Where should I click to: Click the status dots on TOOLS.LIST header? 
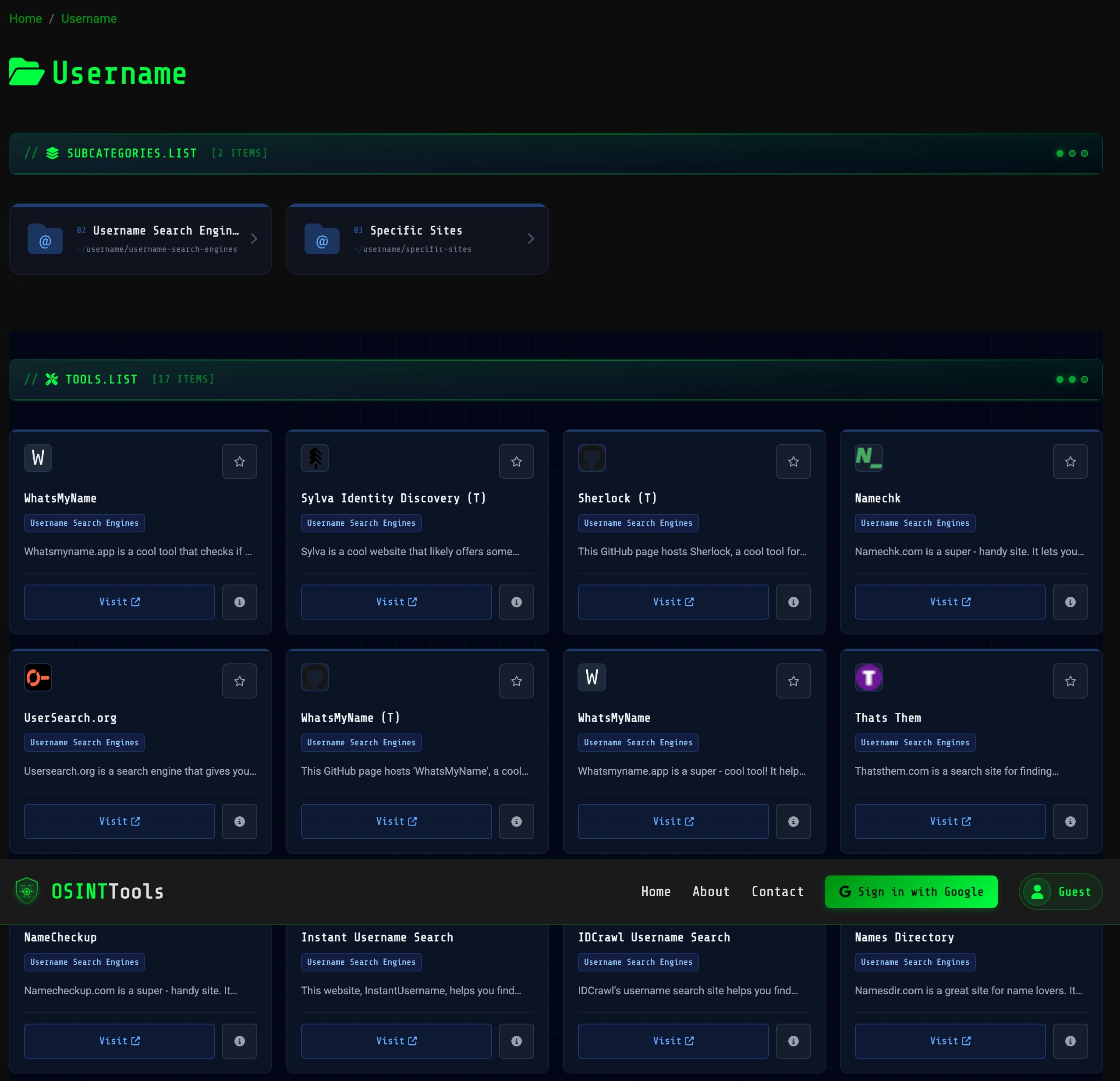click(x=1071, y=379)
